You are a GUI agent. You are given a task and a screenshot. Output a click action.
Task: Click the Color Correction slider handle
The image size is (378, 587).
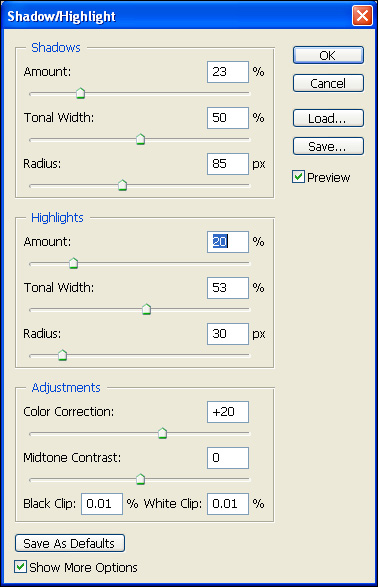(162, 433)
